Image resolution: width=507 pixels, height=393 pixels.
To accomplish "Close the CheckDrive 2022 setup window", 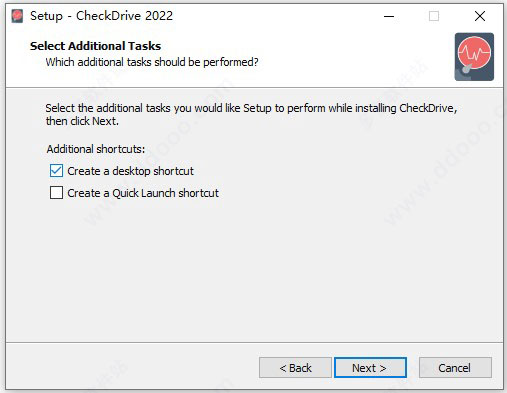I will 480,16.
